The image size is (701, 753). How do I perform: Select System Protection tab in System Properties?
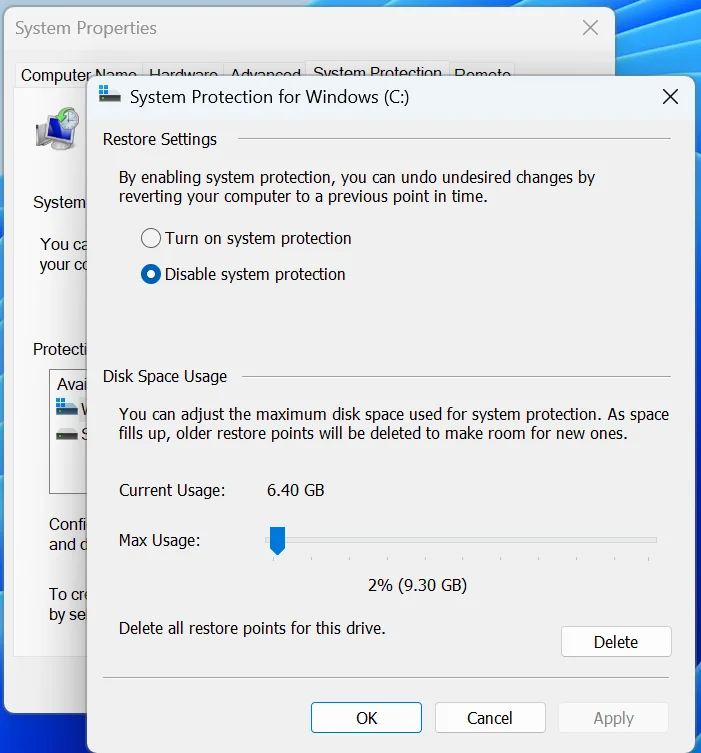click(x=377, y=69)
